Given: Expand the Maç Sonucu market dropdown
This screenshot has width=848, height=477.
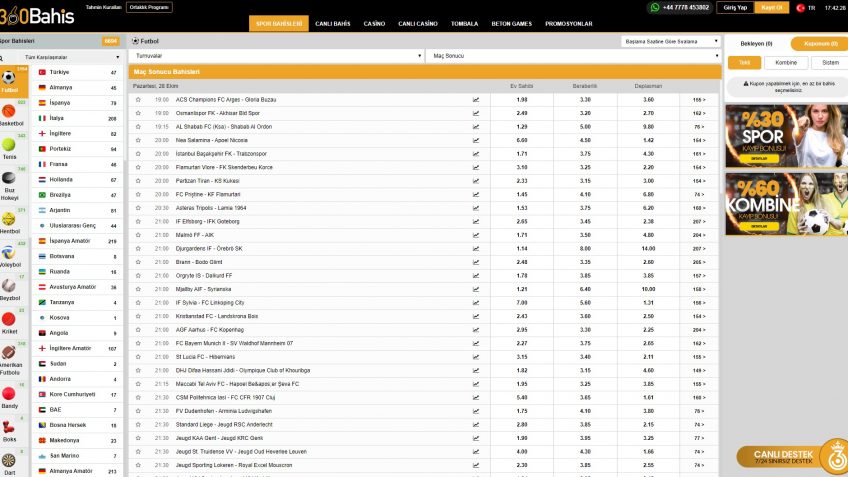Looking at the screenshot, I should pos(572,56).
